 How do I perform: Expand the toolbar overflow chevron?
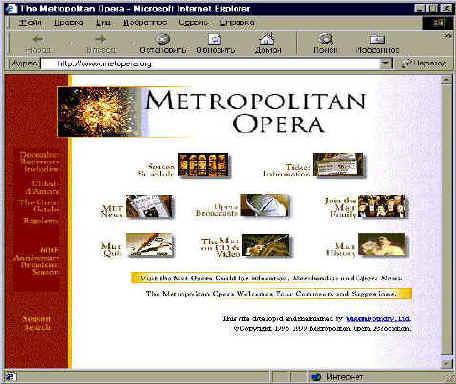coord(447,36)
